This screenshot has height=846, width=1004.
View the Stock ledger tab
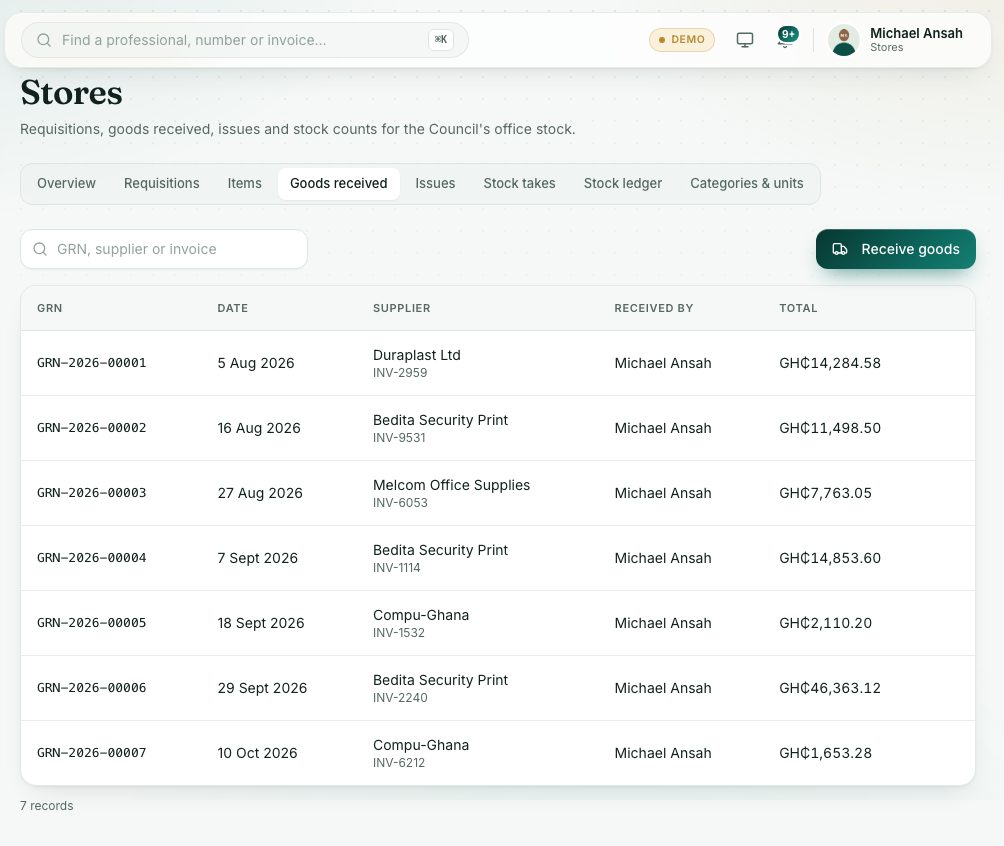(622, 184)
